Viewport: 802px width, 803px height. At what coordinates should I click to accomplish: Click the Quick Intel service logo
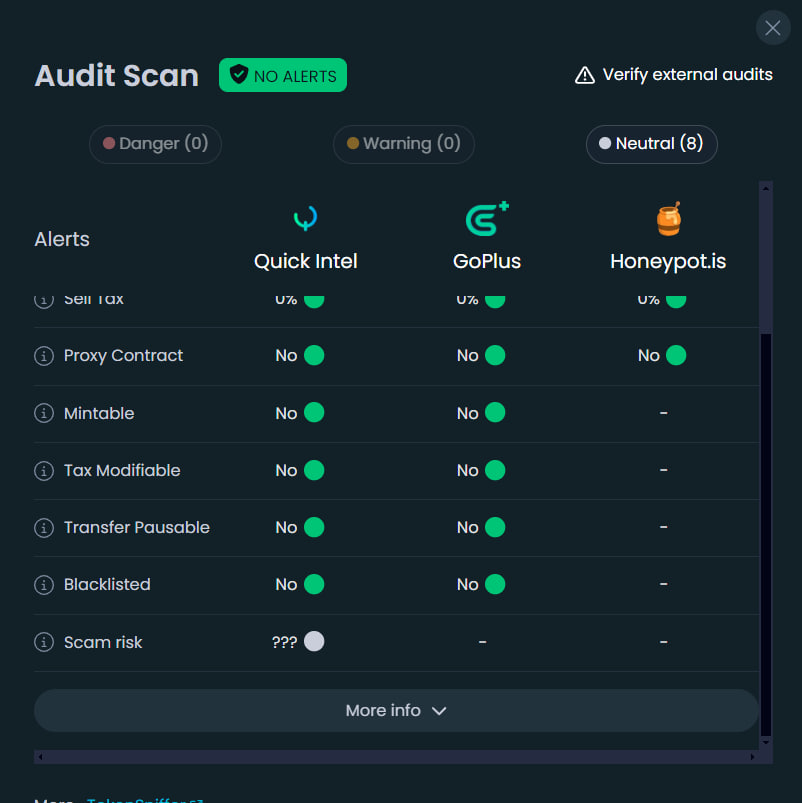(305, 218)
